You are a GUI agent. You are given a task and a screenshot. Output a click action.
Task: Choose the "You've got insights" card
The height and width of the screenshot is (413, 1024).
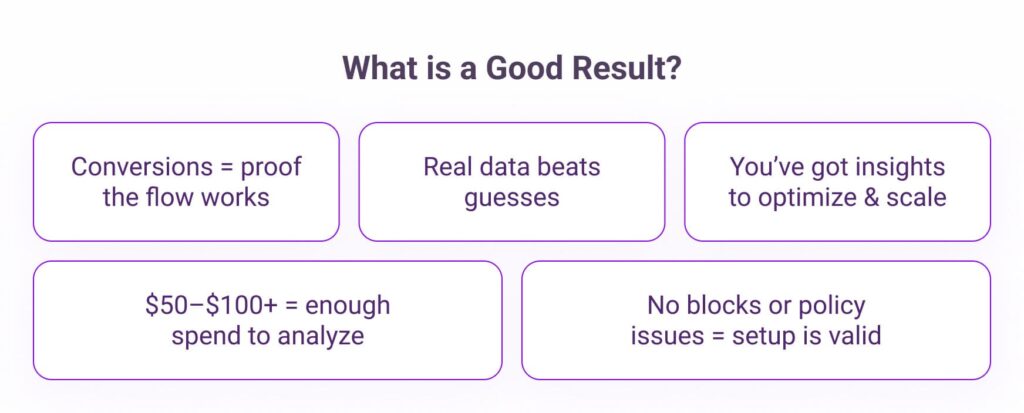click(837, 182)
